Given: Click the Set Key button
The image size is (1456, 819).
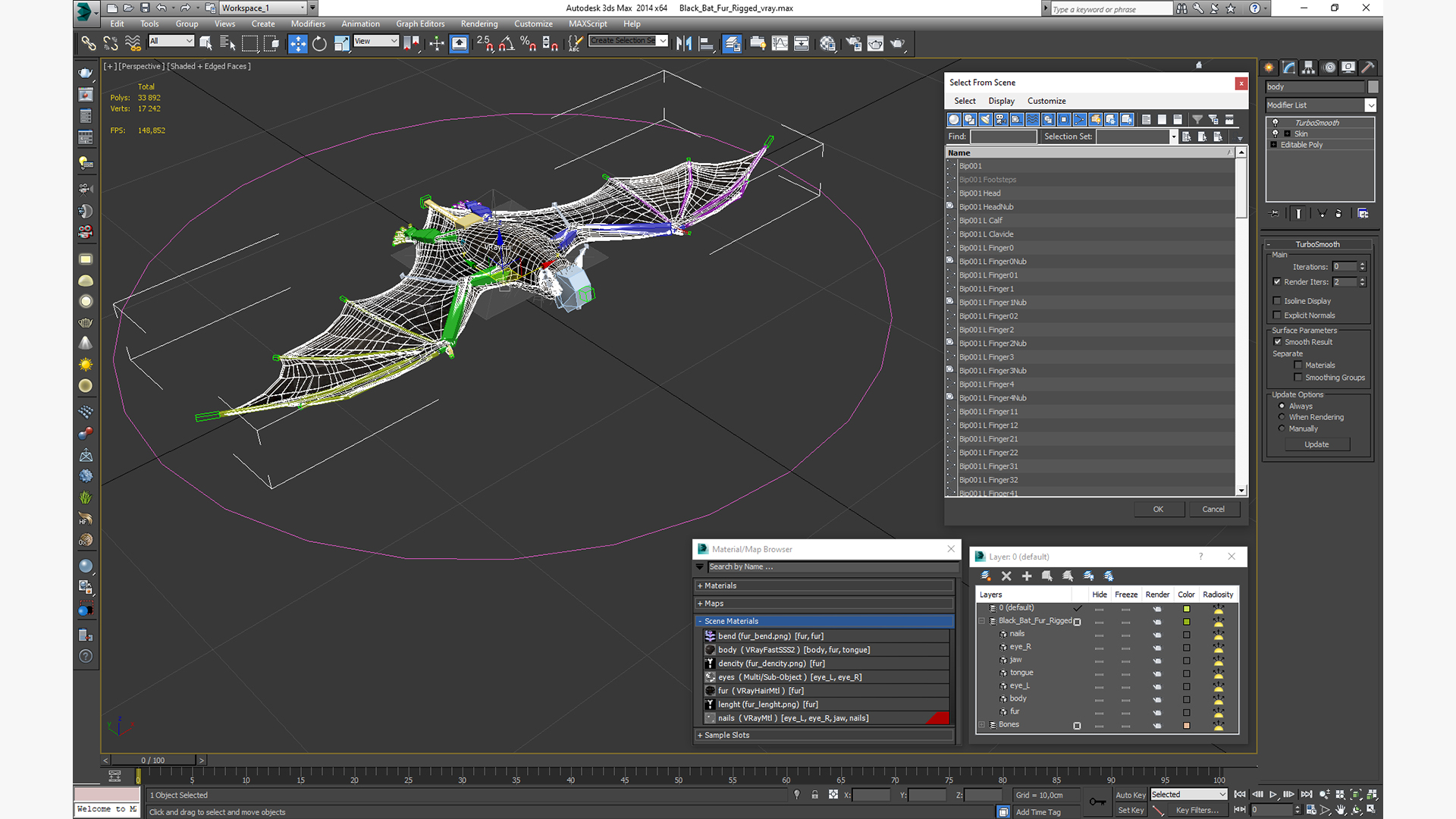Looking at the screenshot, I should point(1130,811).
